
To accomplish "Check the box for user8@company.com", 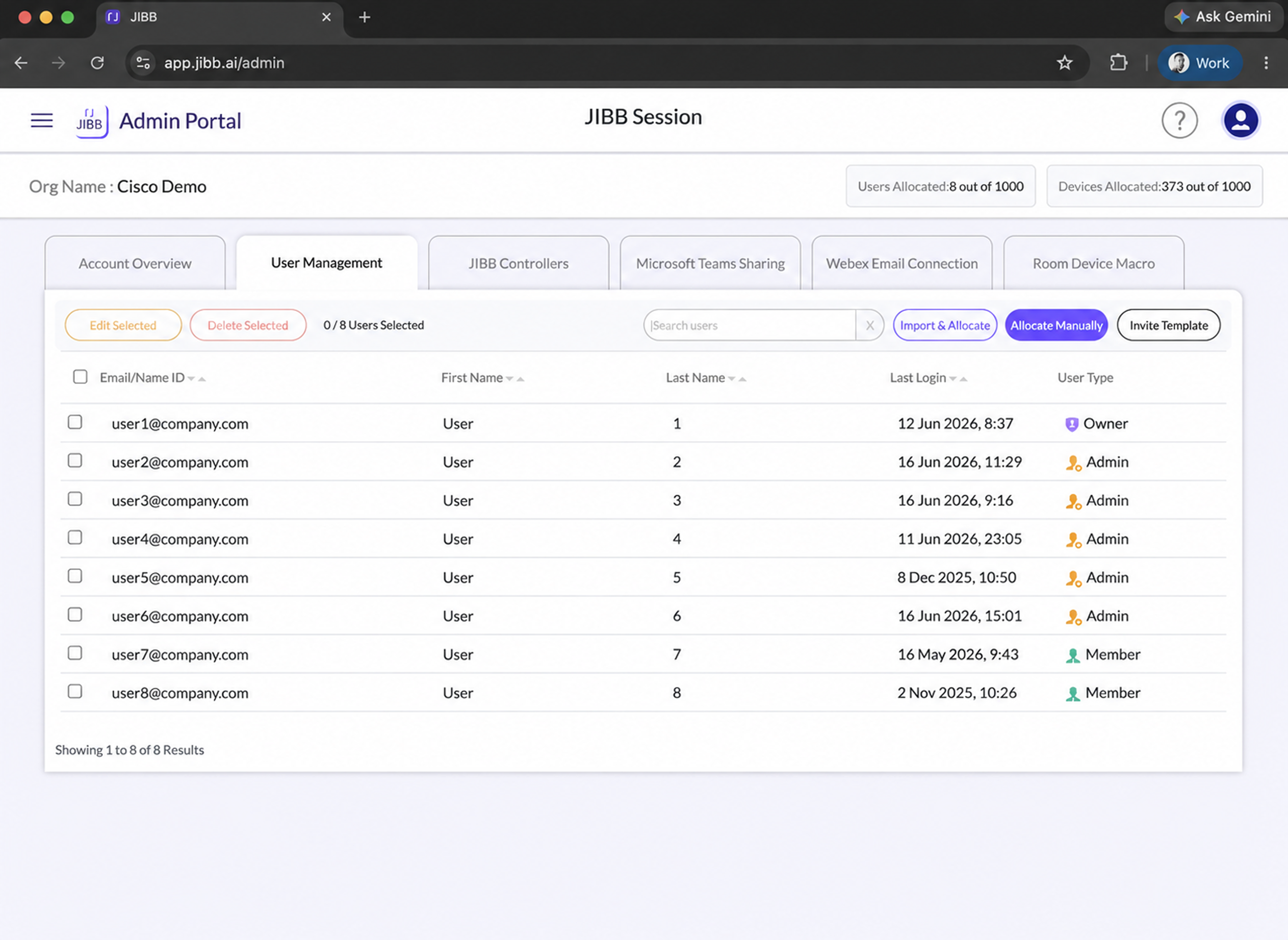I will pyautogui.click(x=75, y=691).
